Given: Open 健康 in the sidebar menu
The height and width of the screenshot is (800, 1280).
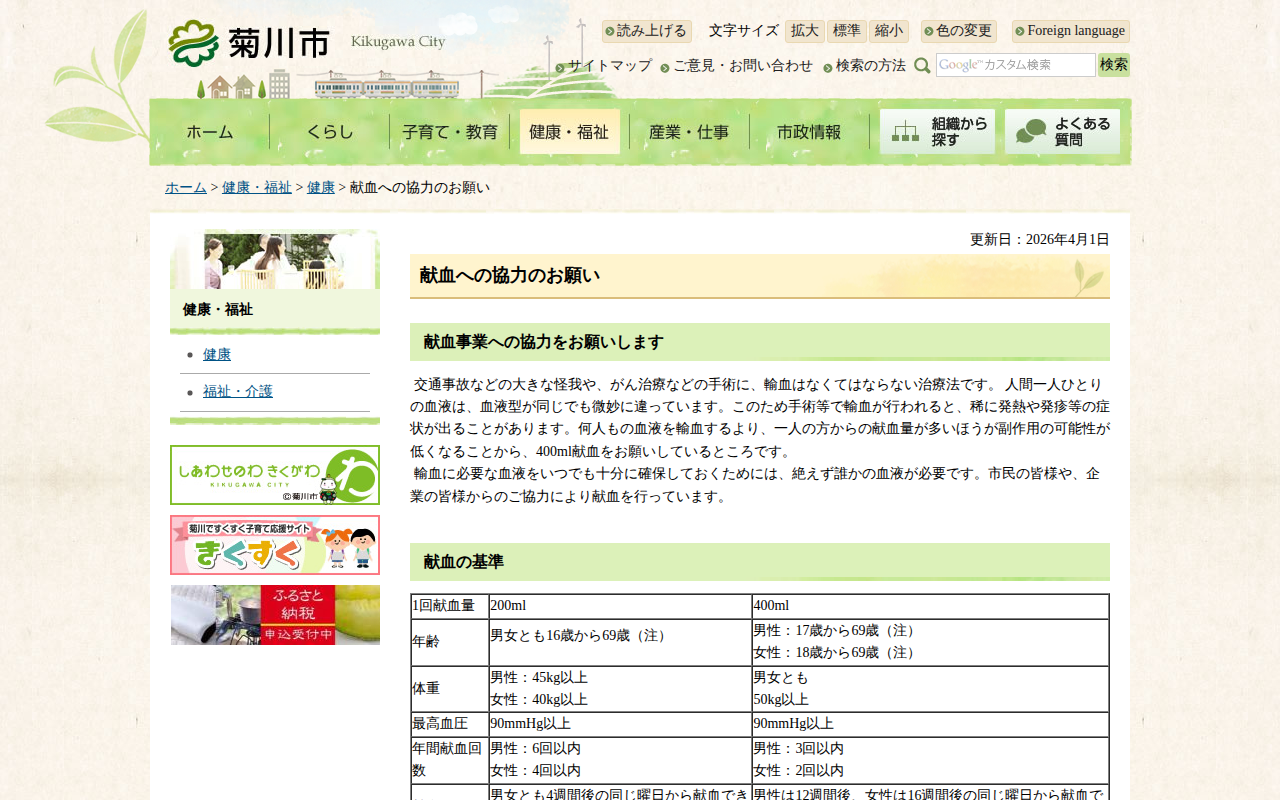Looking at the screenshot, I should click(x=217, y=355).
